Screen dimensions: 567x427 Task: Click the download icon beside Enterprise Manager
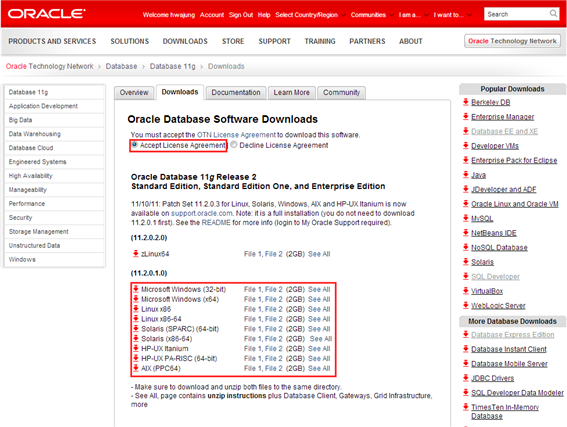click(x=466, y=117)
